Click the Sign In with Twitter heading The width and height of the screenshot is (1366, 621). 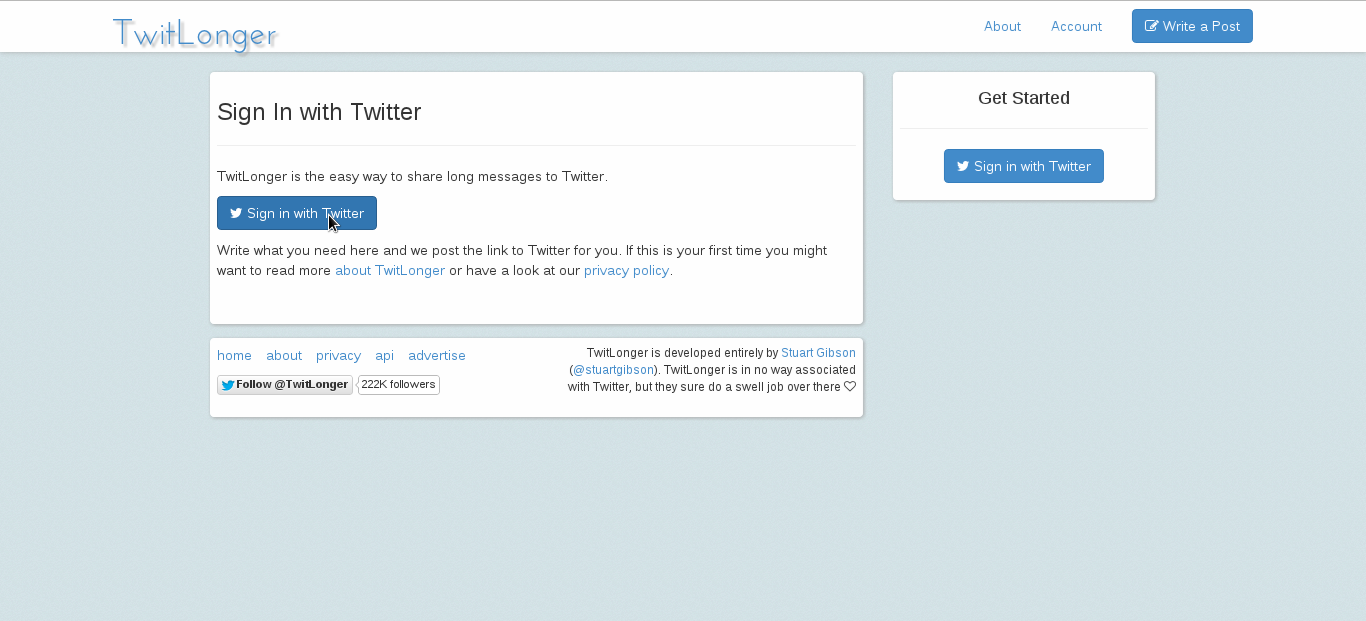319,112
